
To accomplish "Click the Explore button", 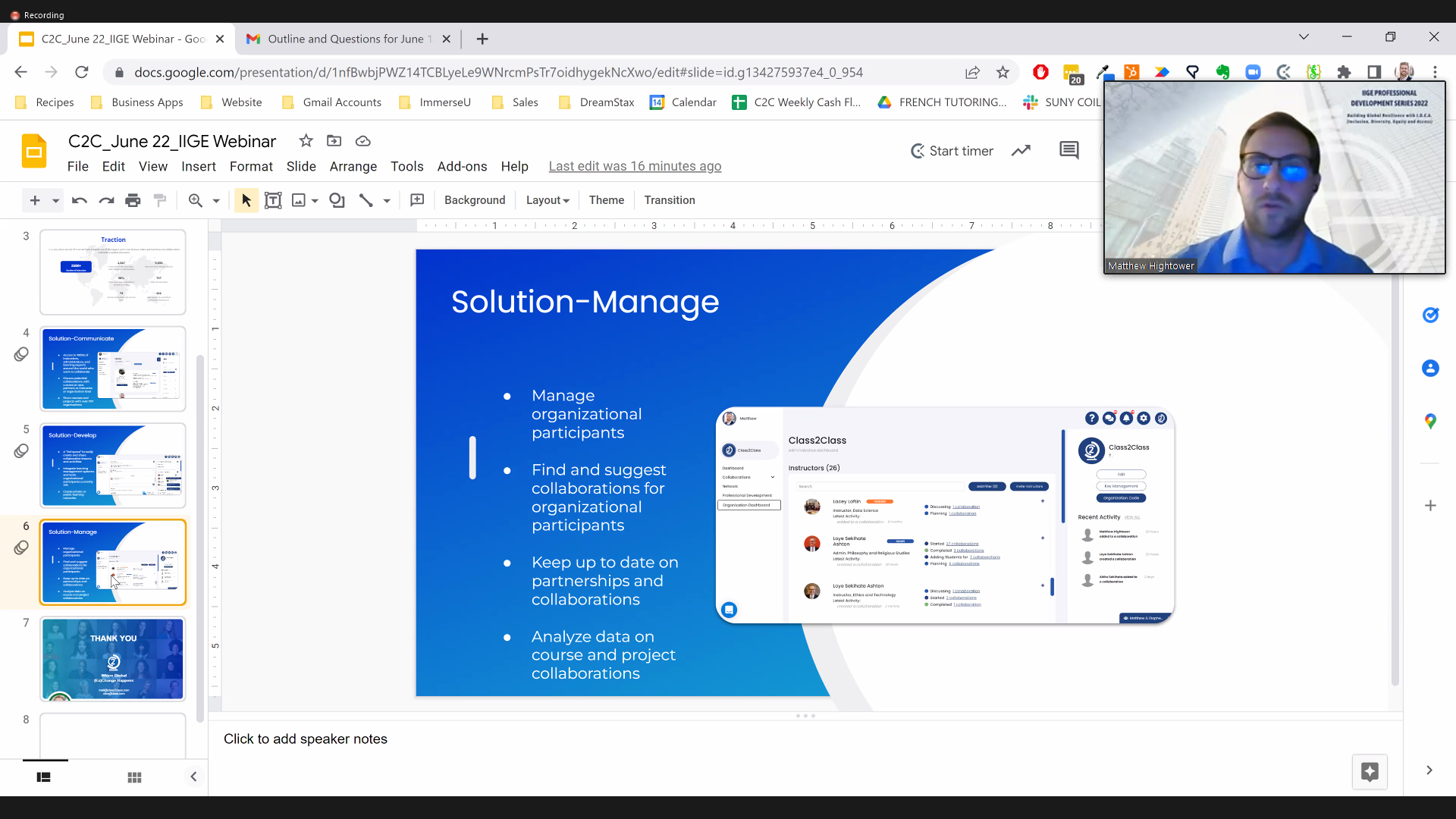I will coord(1370,772).
